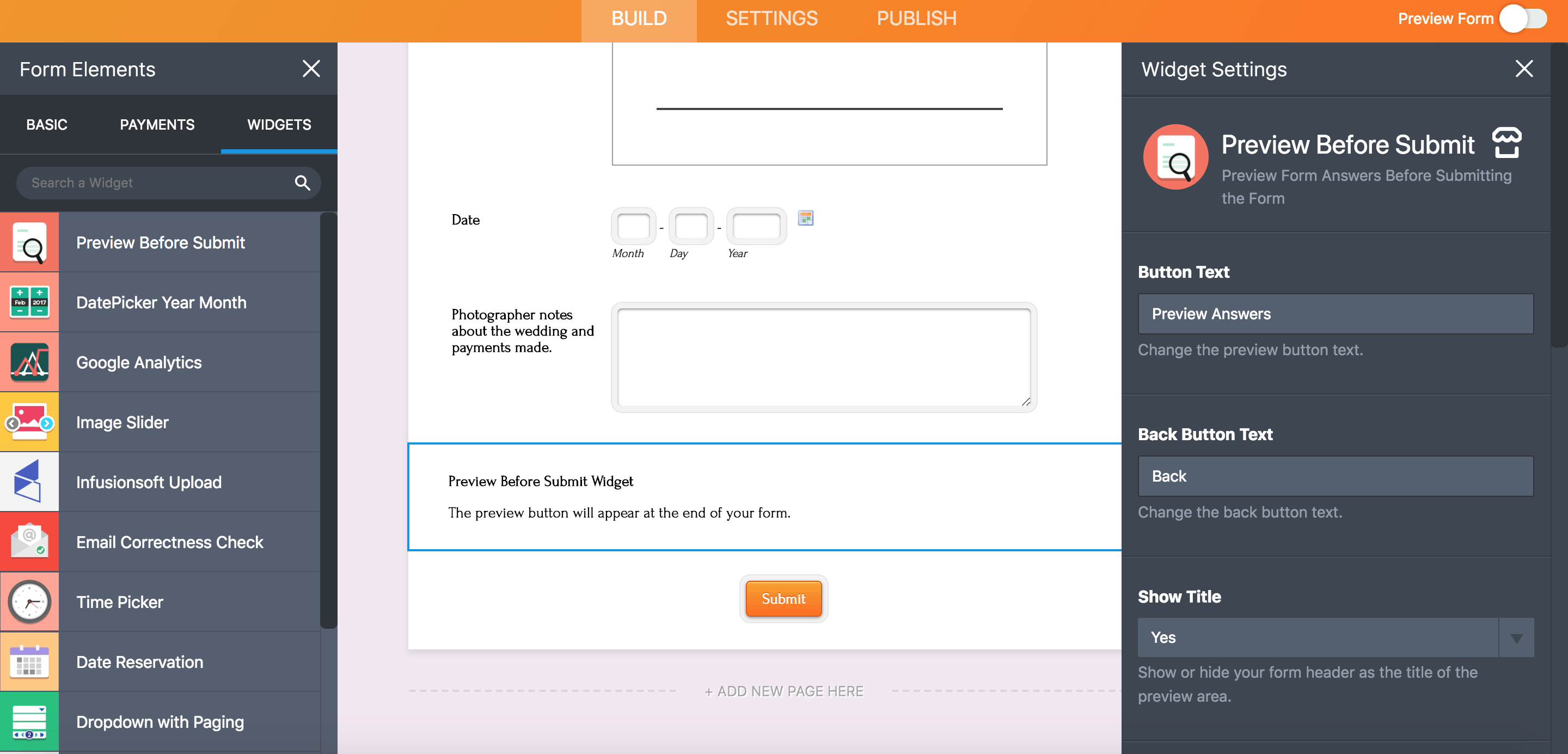The width and height of the screenshot is (1568, 754).
Task: Close the Form Elements panel
Action: point(311,69)
